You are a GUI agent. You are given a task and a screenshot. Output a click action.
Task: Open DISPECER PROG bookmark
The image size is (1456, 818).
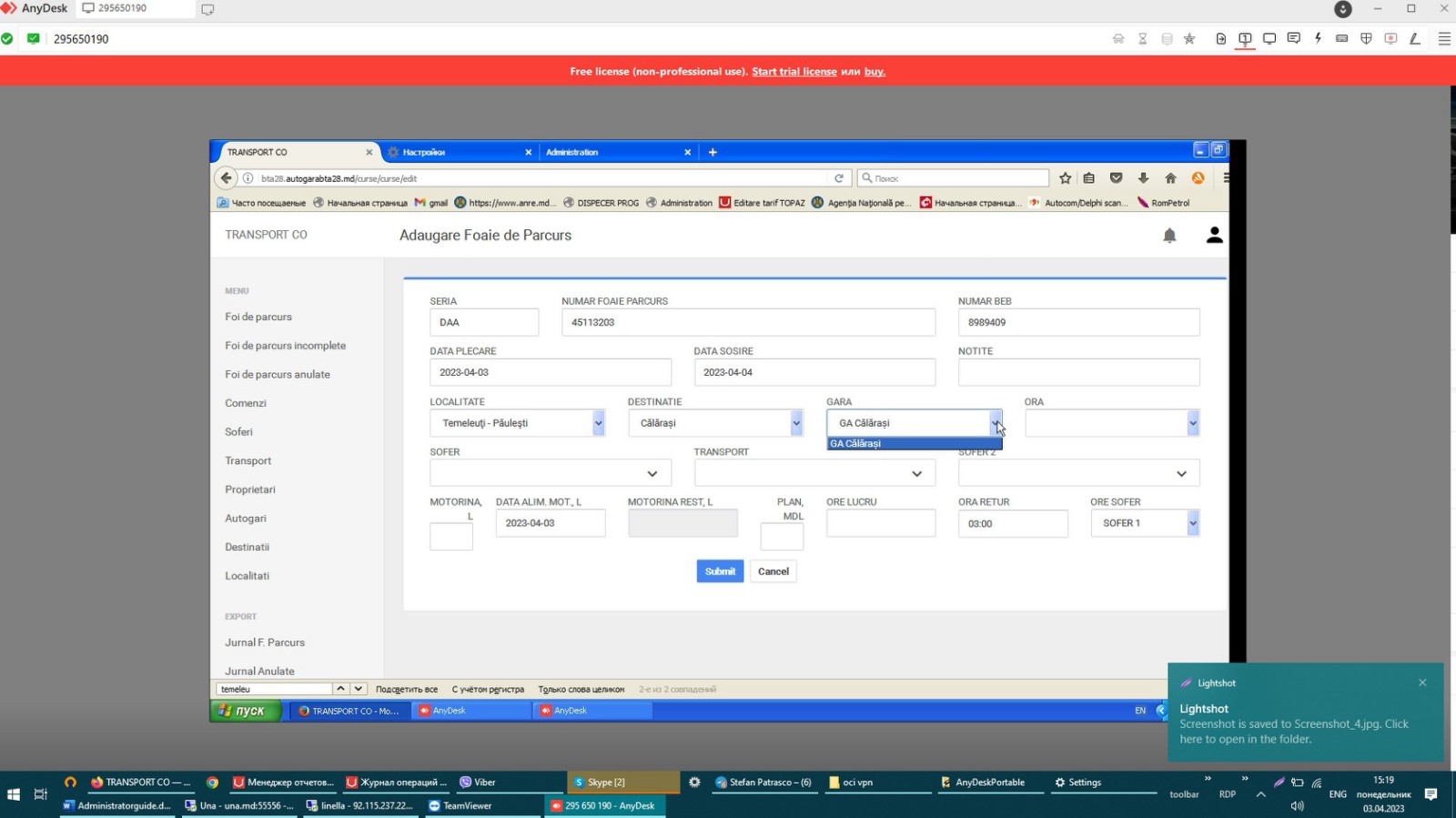(601, 203)
